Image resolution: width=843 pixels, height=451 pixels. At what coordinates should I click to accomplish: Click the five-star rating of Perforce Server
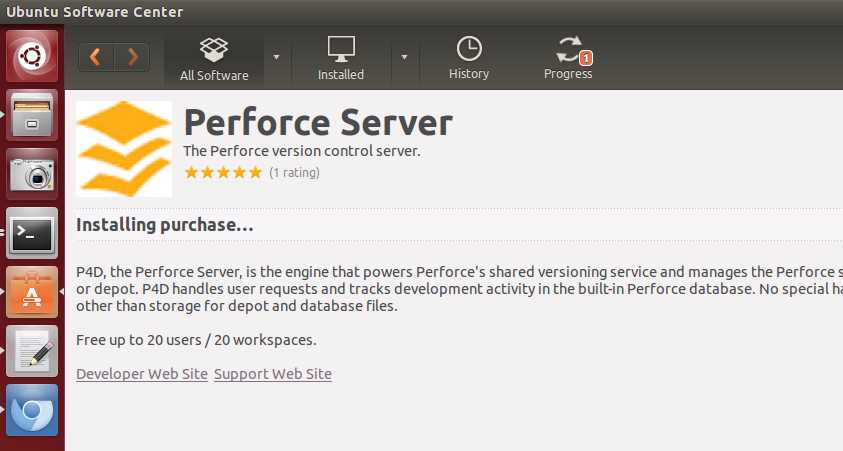[x=223, y=173]
